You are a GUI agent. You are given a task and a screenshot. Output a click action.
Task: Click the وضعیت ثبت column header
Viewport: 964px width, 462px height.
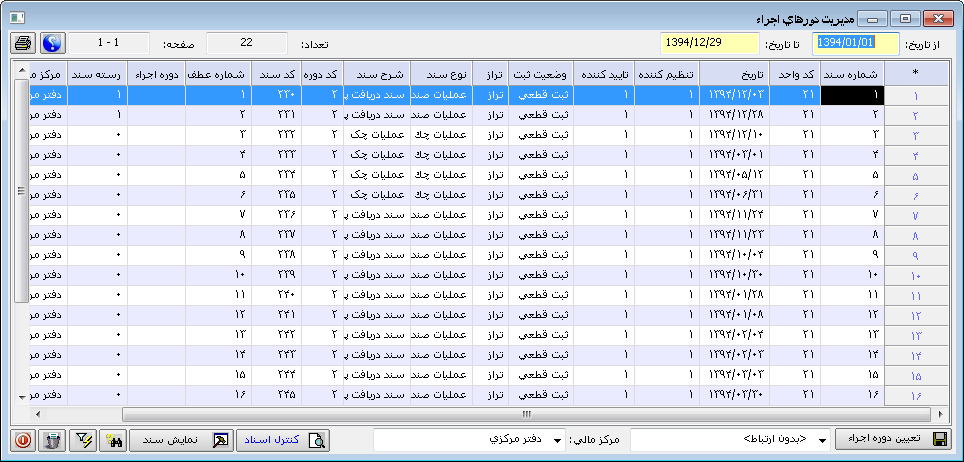(540, 73)
